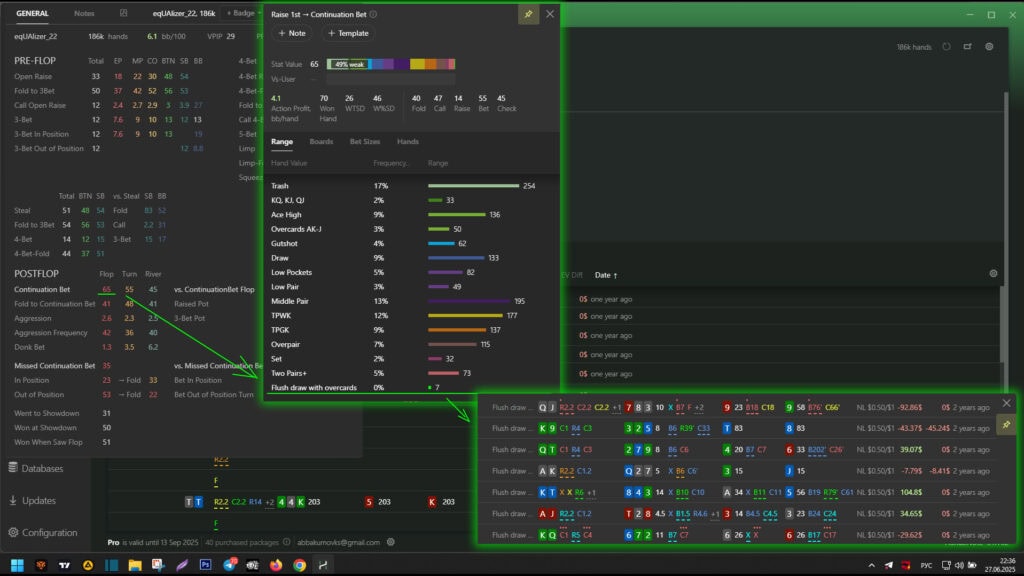The height and width of the screenshot is (576, 1024).
Task: Pin the Continuation Bet popup
Action: (527, 14)
